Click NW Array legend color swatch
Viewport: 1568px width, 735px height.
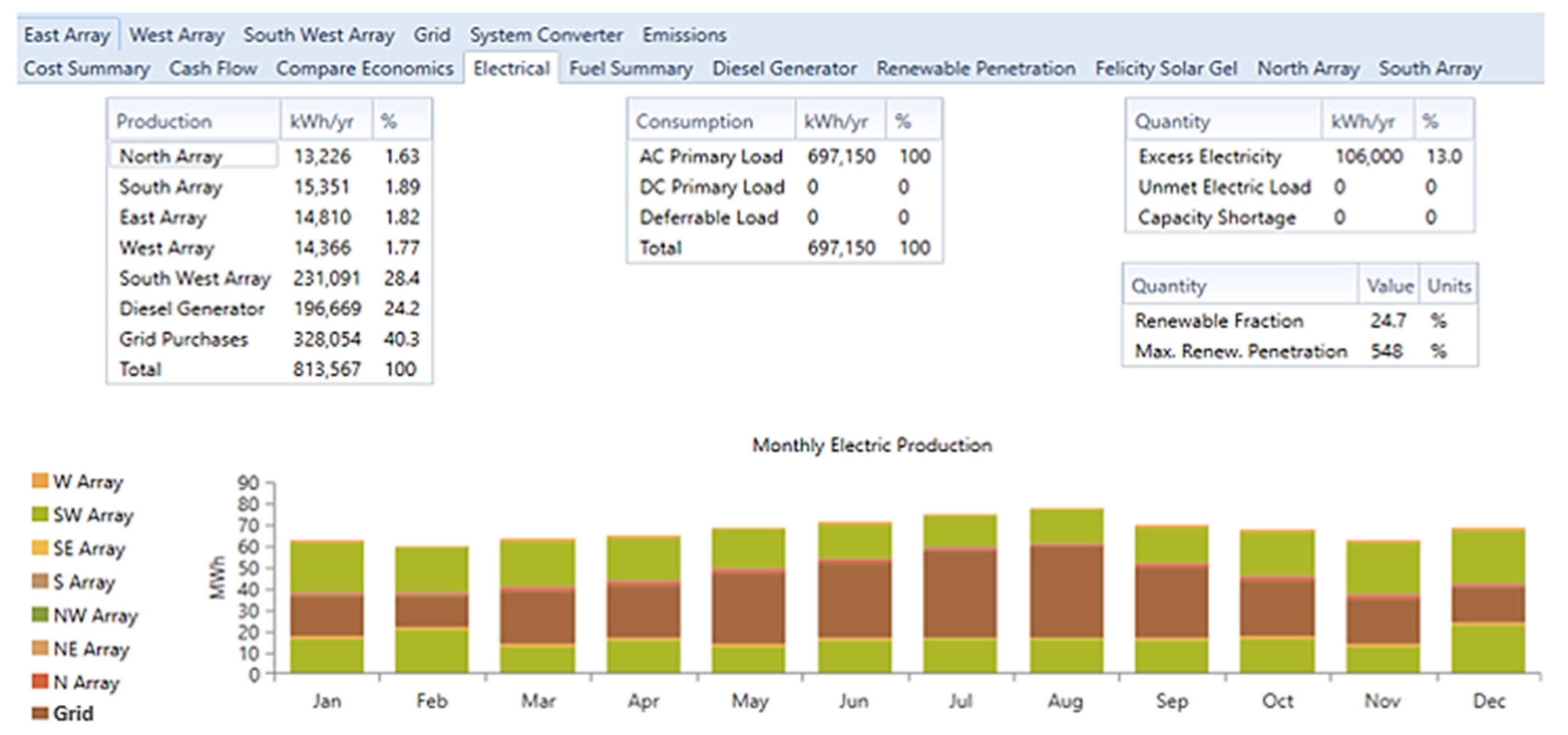[39, 614]
